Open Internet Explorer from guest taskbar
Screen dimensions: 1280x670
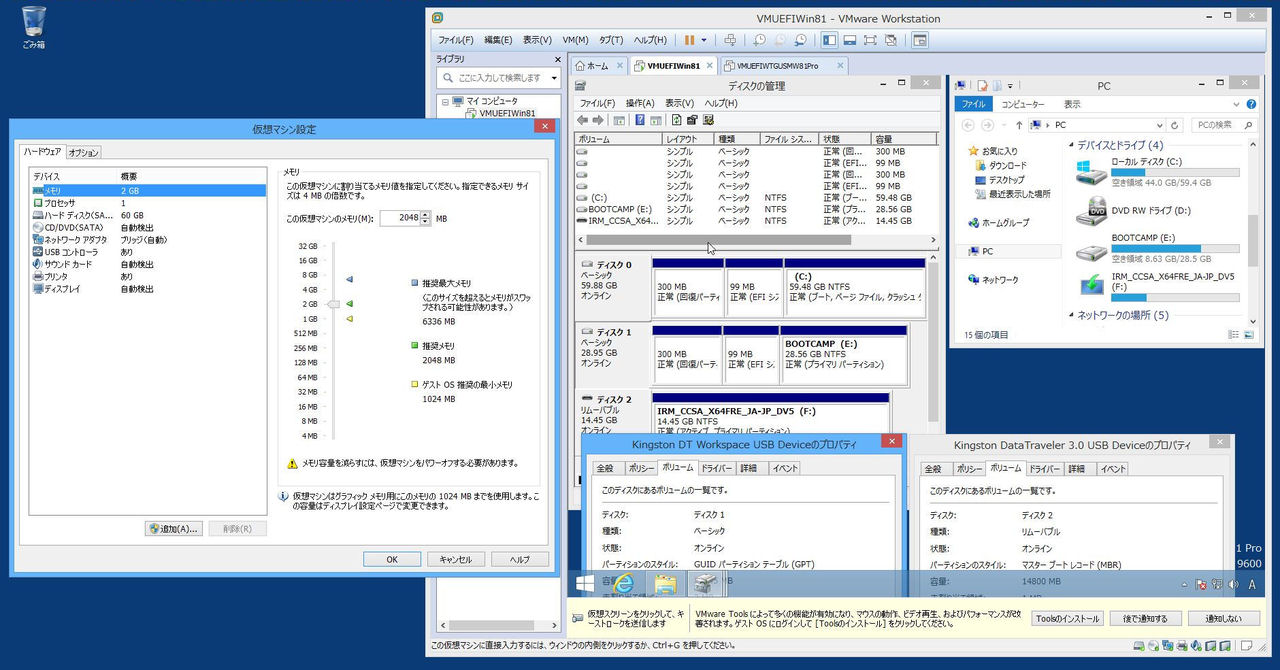(x=624, y=583)
